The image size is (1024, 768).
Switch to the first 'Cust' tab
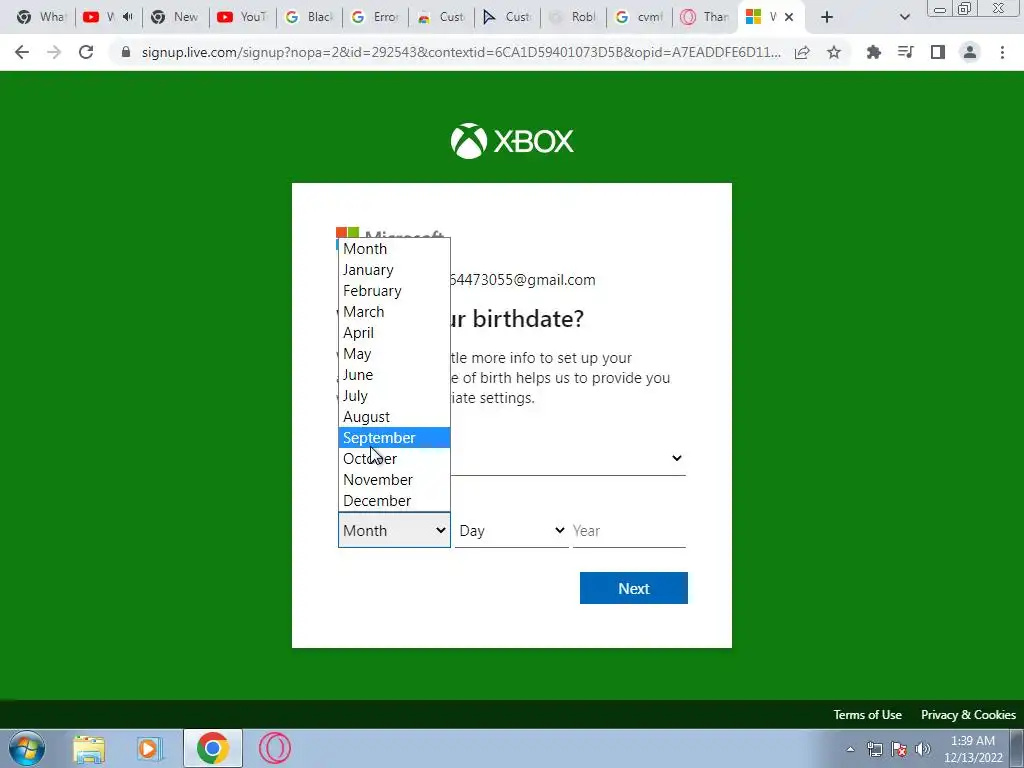click(x=441, y=17)
